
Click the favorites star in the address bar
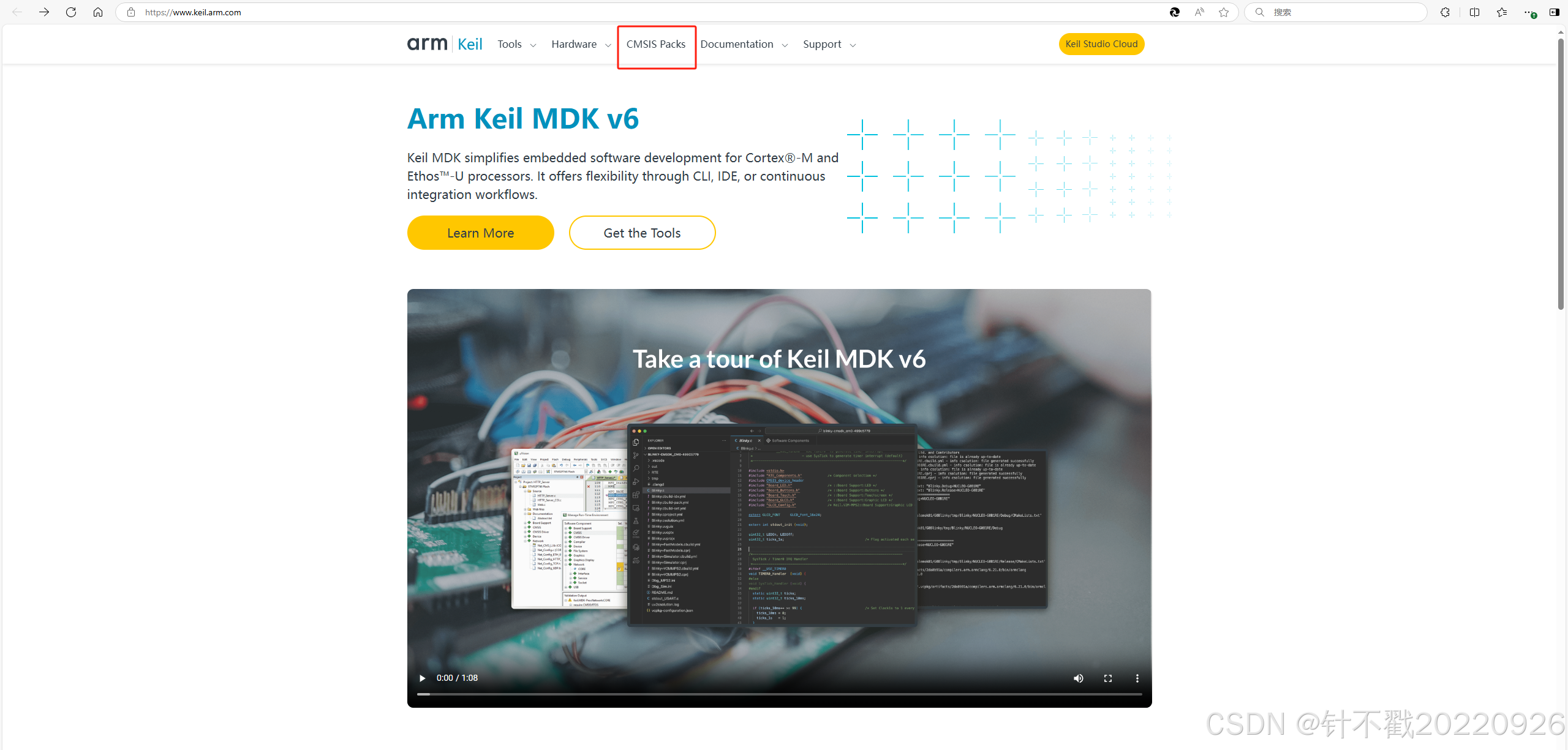[1224, 12]
